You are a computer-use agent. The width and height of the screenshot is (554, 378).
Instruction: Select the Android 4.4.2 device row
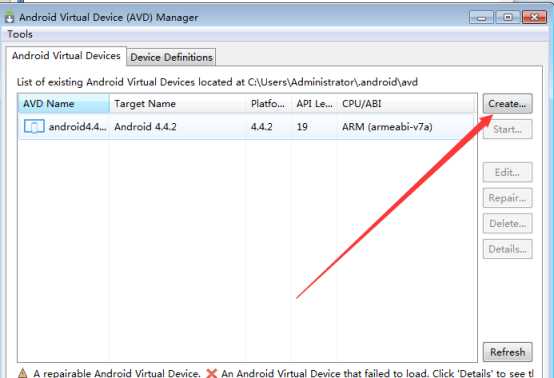(x=247, y=126)
